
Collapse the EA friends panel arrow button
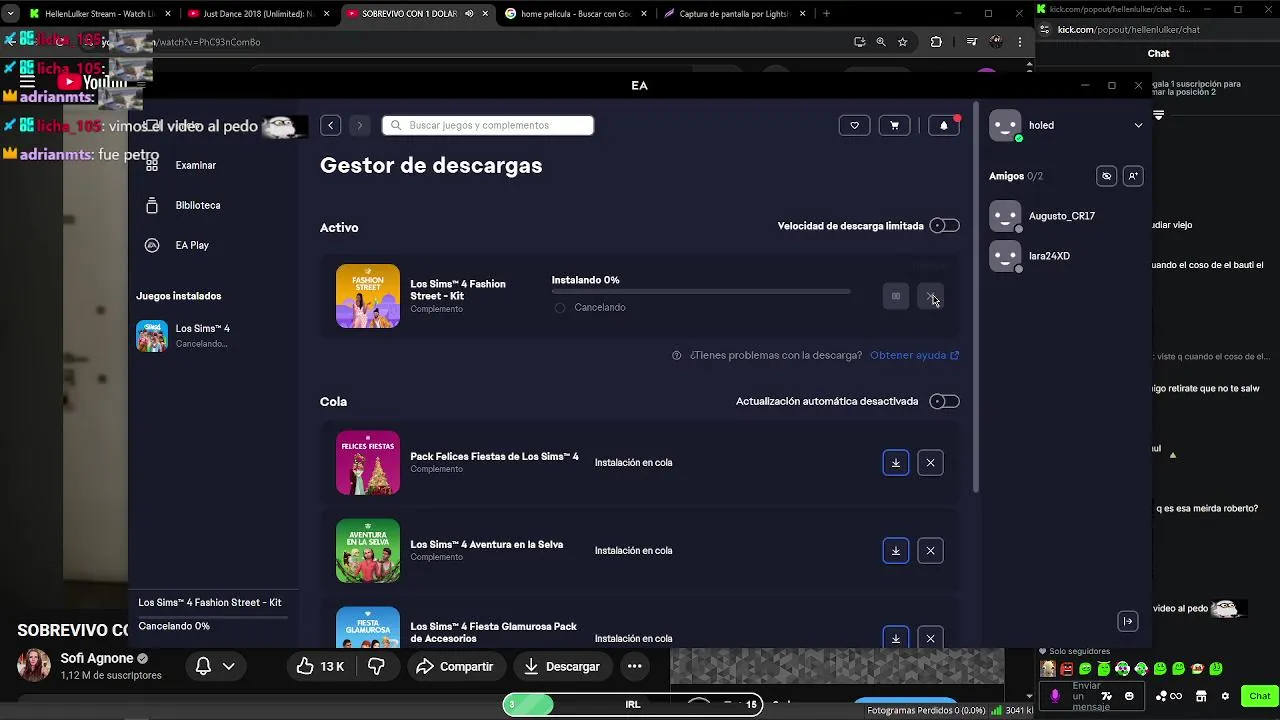[x=1128, y=621]
